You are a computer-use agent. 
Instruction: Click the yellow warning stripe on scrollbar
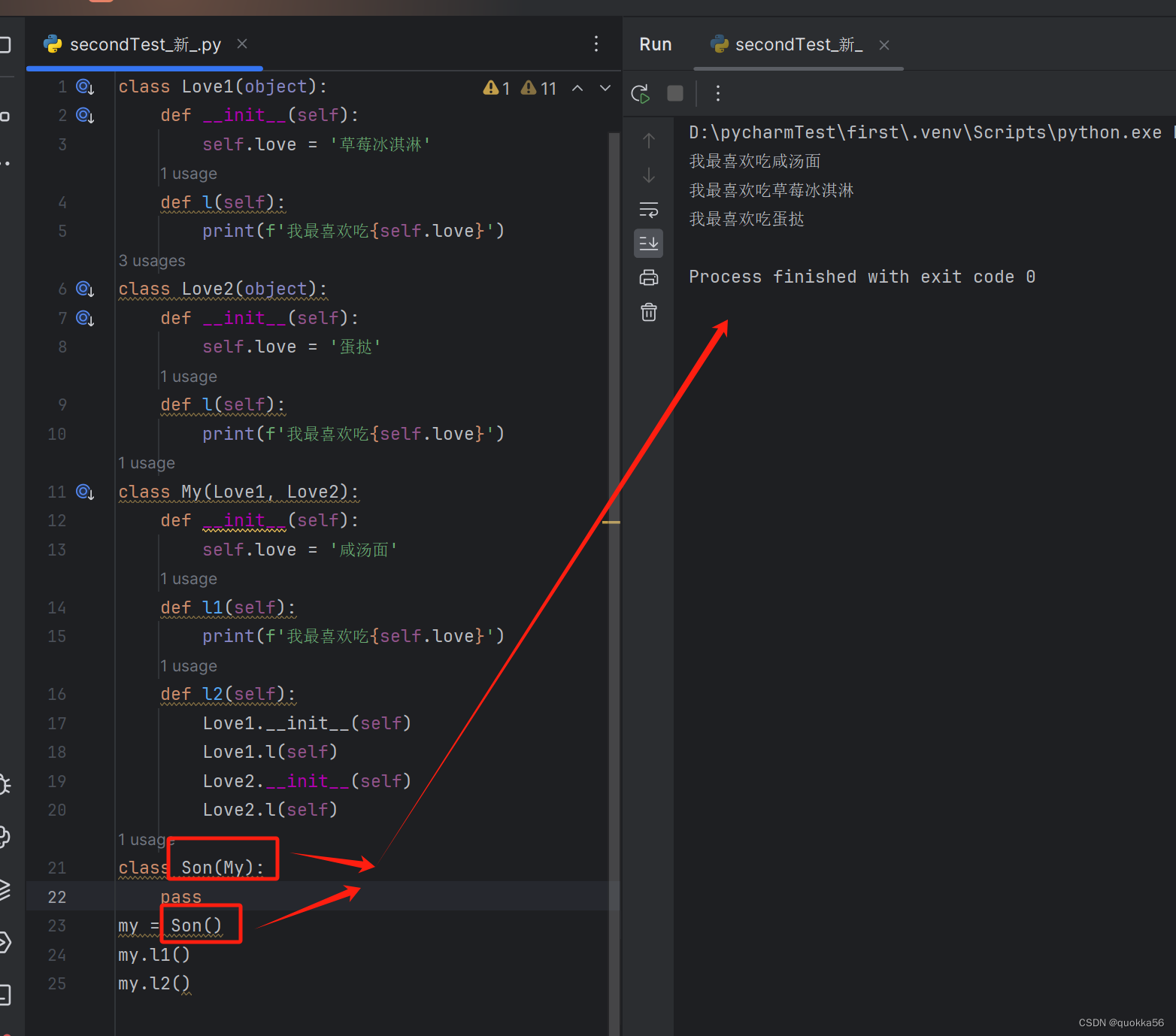[x=611, y=522]
